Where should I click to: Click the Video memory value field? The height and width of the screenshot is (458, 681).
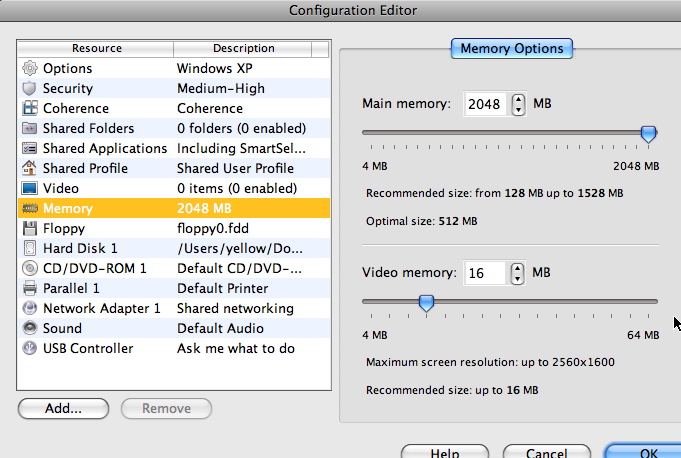click(485, 273)
